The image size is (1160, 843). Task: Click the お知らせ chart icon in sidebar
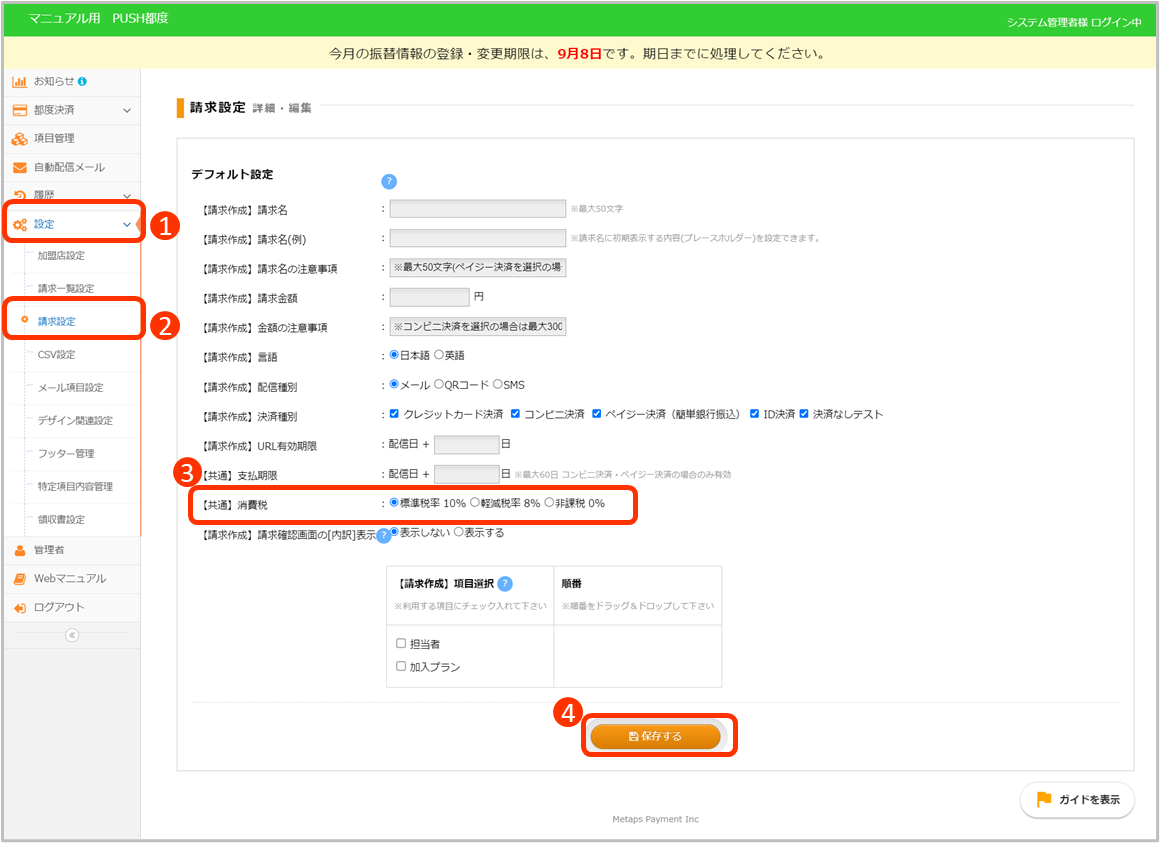(x=19, y=81)
